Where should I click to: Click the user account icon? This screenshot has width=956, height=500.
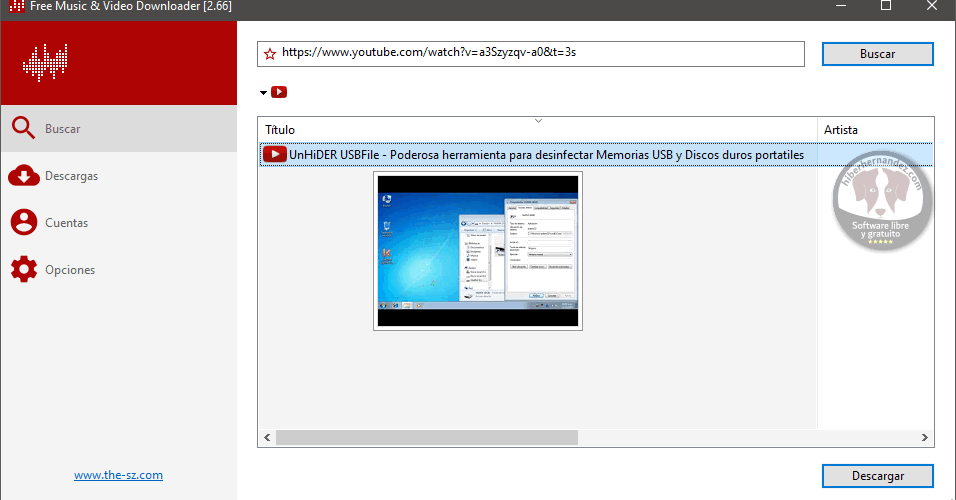24,223
